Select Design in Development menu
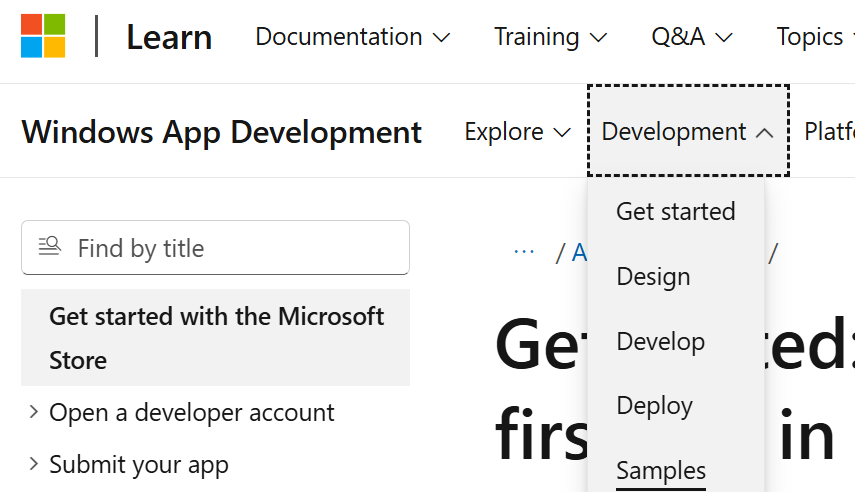 click(653, 277)
